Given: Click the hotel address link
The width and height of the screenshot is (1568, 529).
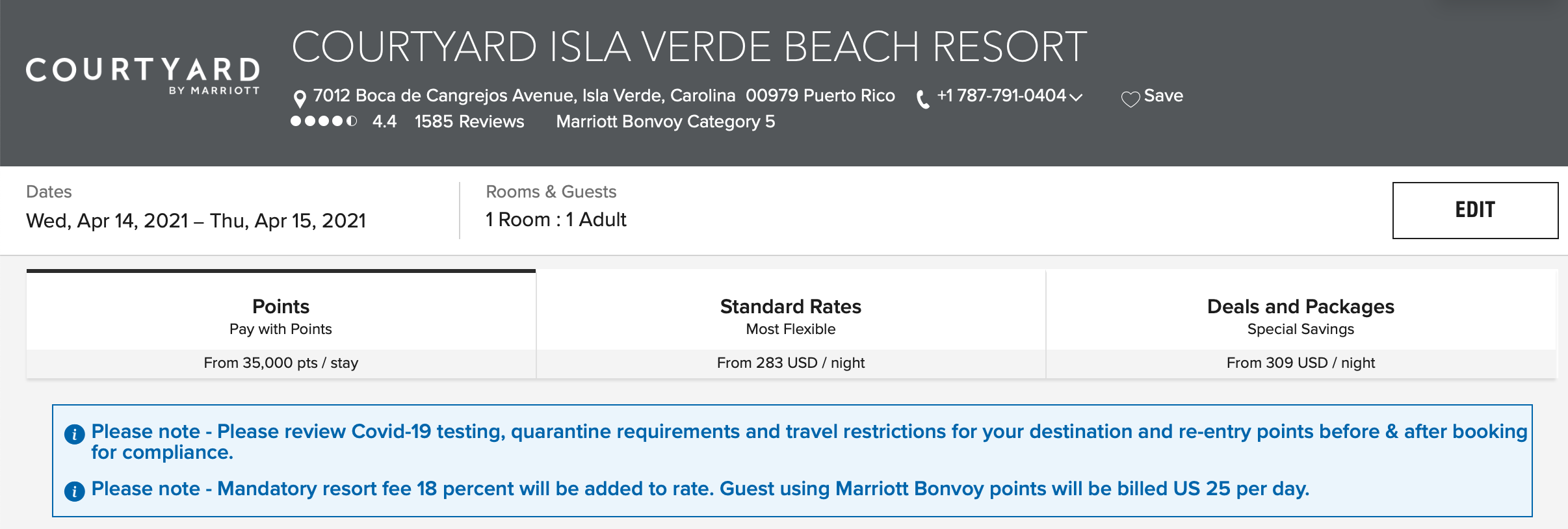Looking at the screenshot, I should pos(604,96).
